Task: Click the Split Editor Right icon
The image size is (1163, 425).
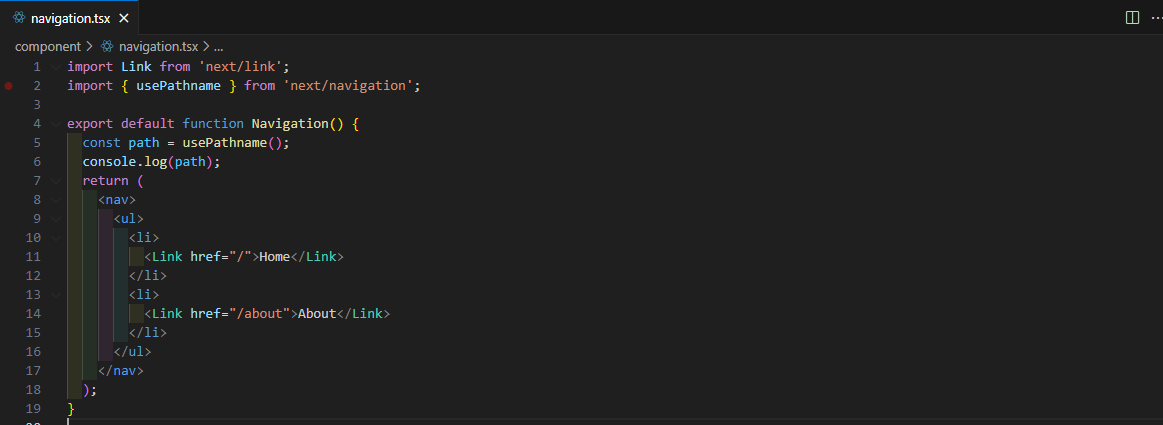Action: pos(1132,17)
